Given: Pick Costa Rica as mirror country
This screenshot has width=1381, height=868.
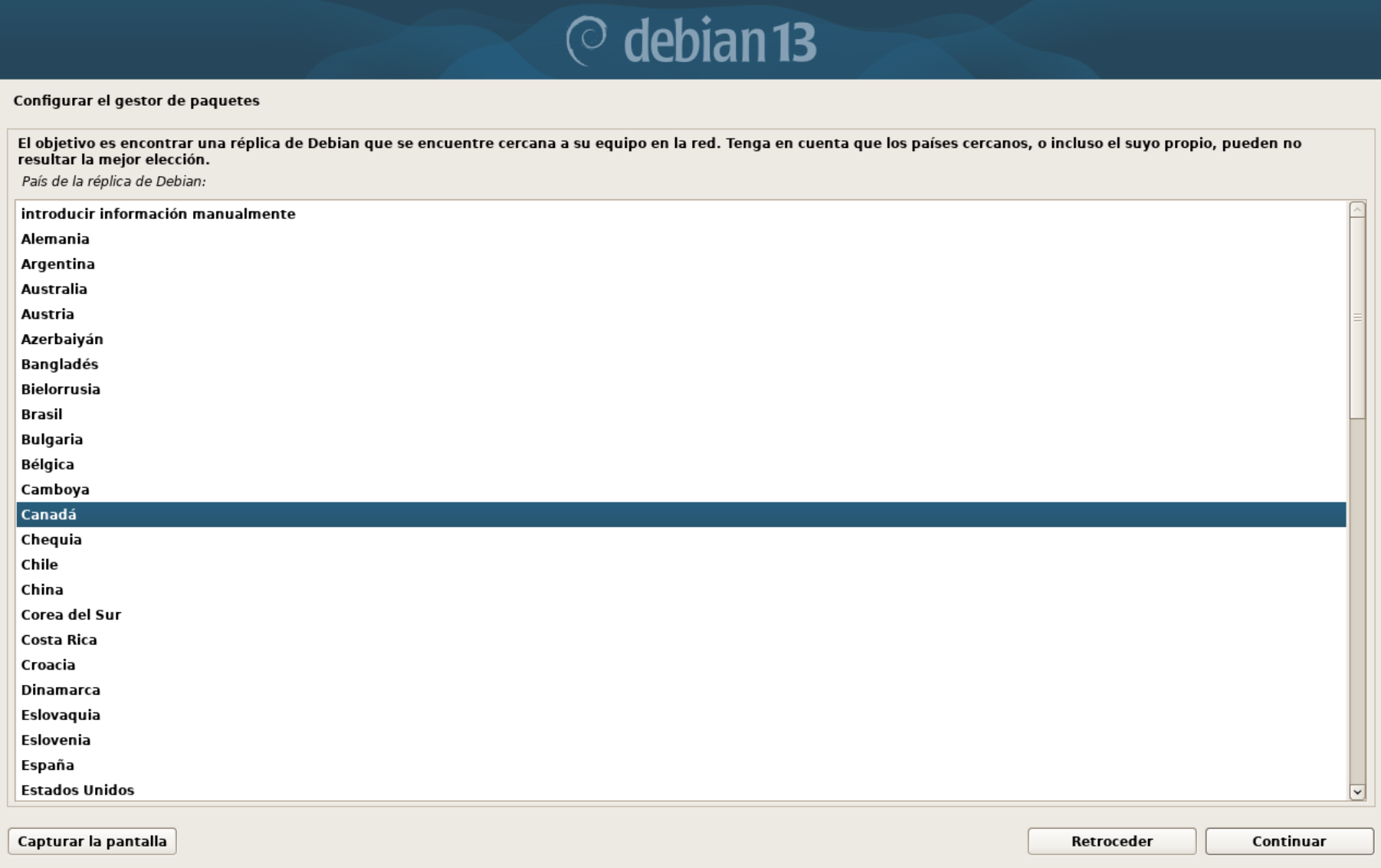Looking at the screenshot, I should [x=681, y=640].
